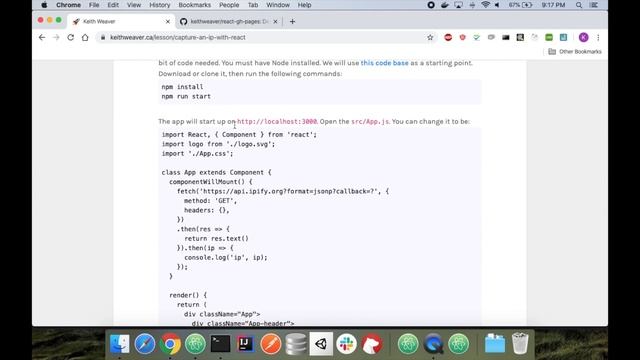Image resolution: width=640 pixels, height=360 pixels.
Task: Close the Keith Weaver tab
Action: coord(167,22)
